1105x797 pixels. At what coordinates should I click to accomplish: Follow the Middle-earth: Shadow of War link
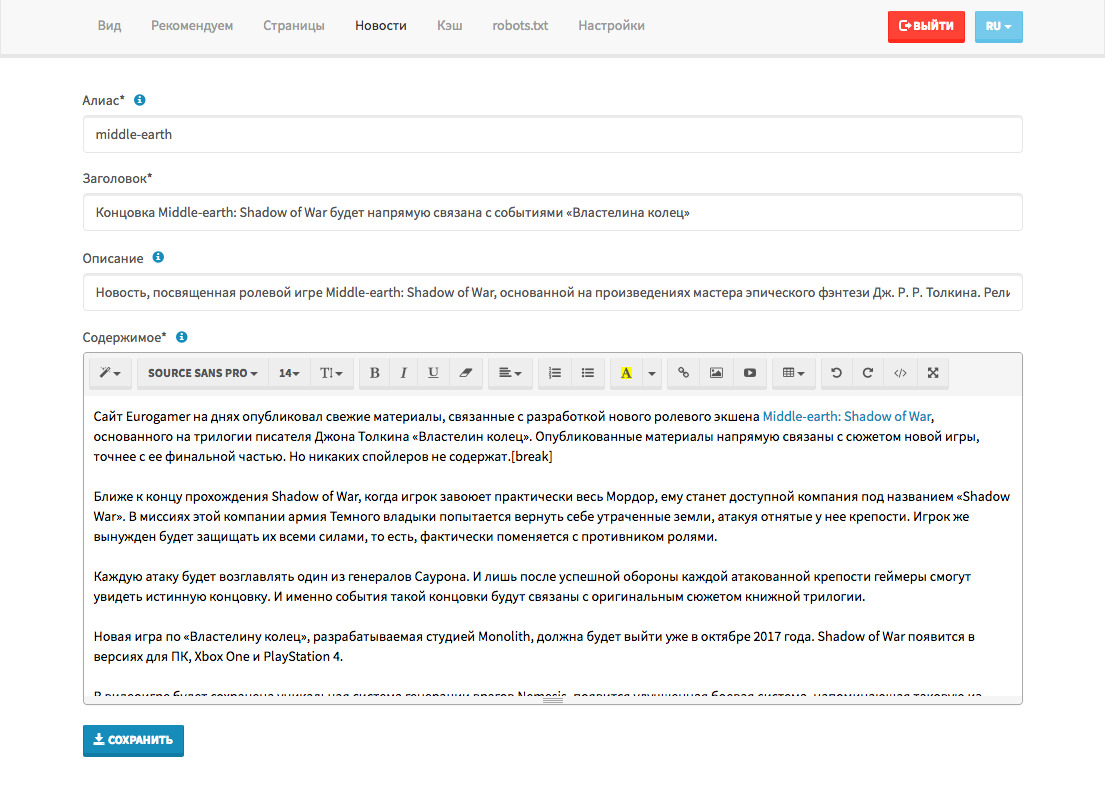(847, 417)
